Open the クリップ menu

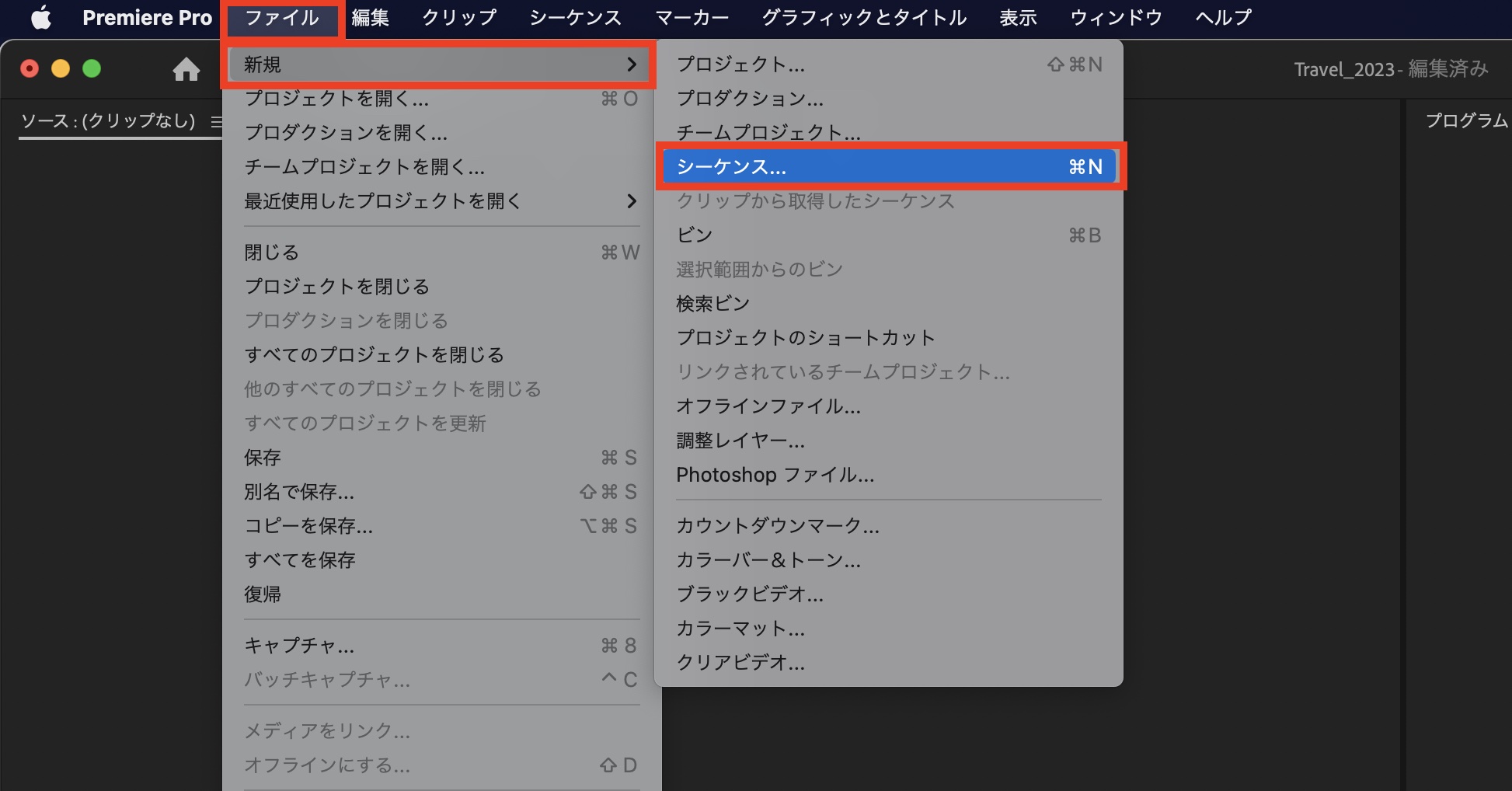click(x=459, y=17)
